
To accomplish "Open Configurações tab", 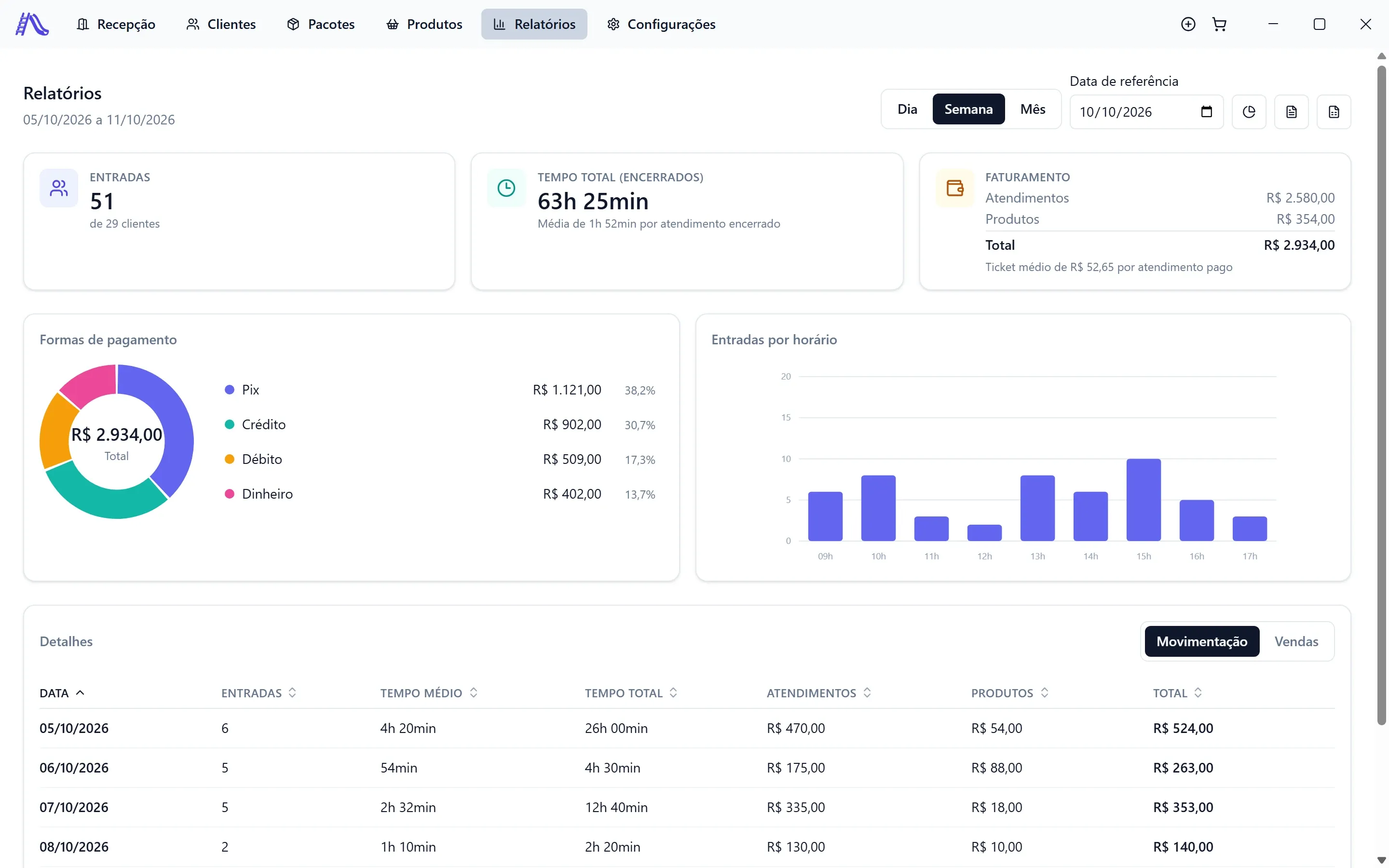I will [662, 24].
